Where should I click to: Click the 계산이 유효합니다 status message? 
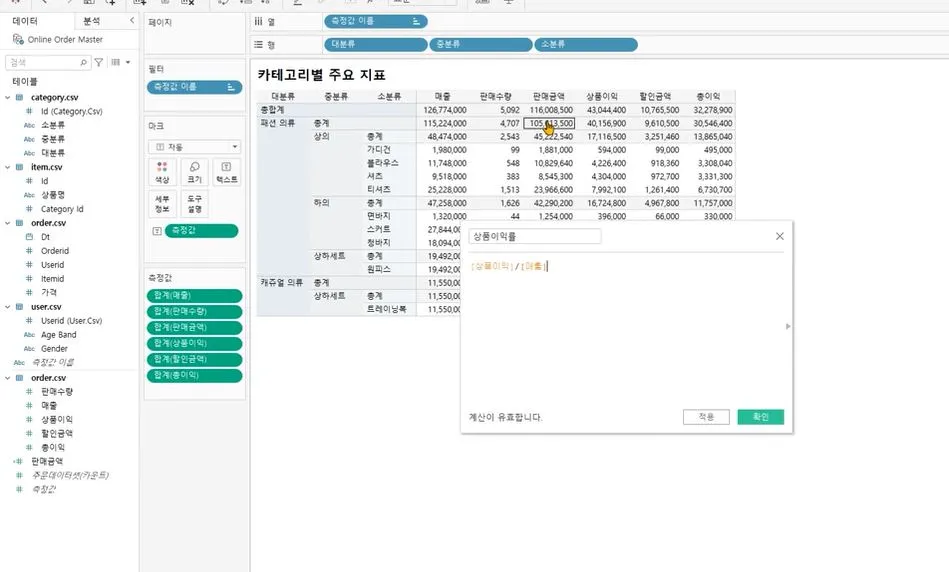point(506,417)
